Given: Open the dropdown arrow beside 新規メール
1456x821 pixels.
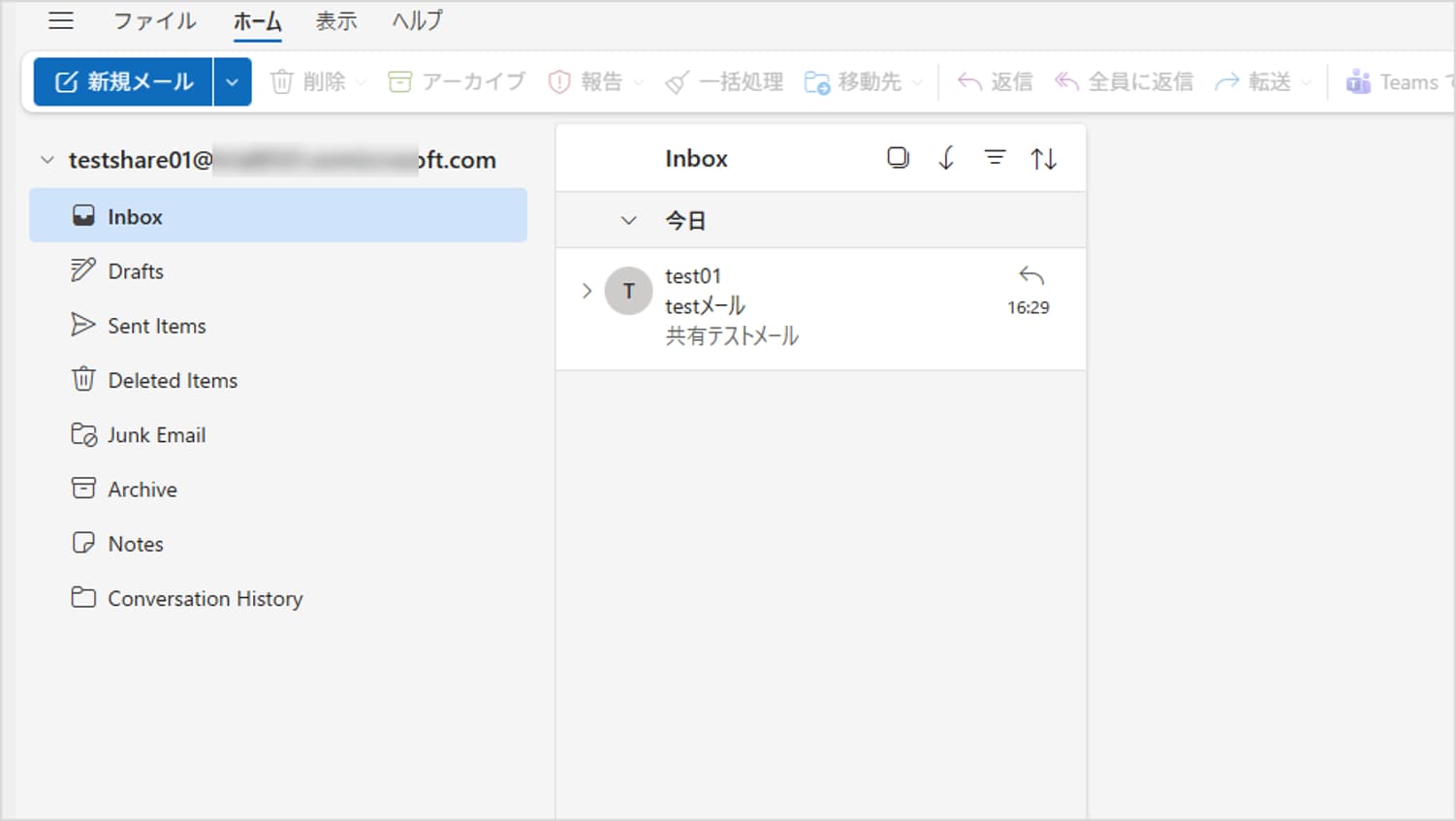Looking at the screenshot, I should click(233, 81).
